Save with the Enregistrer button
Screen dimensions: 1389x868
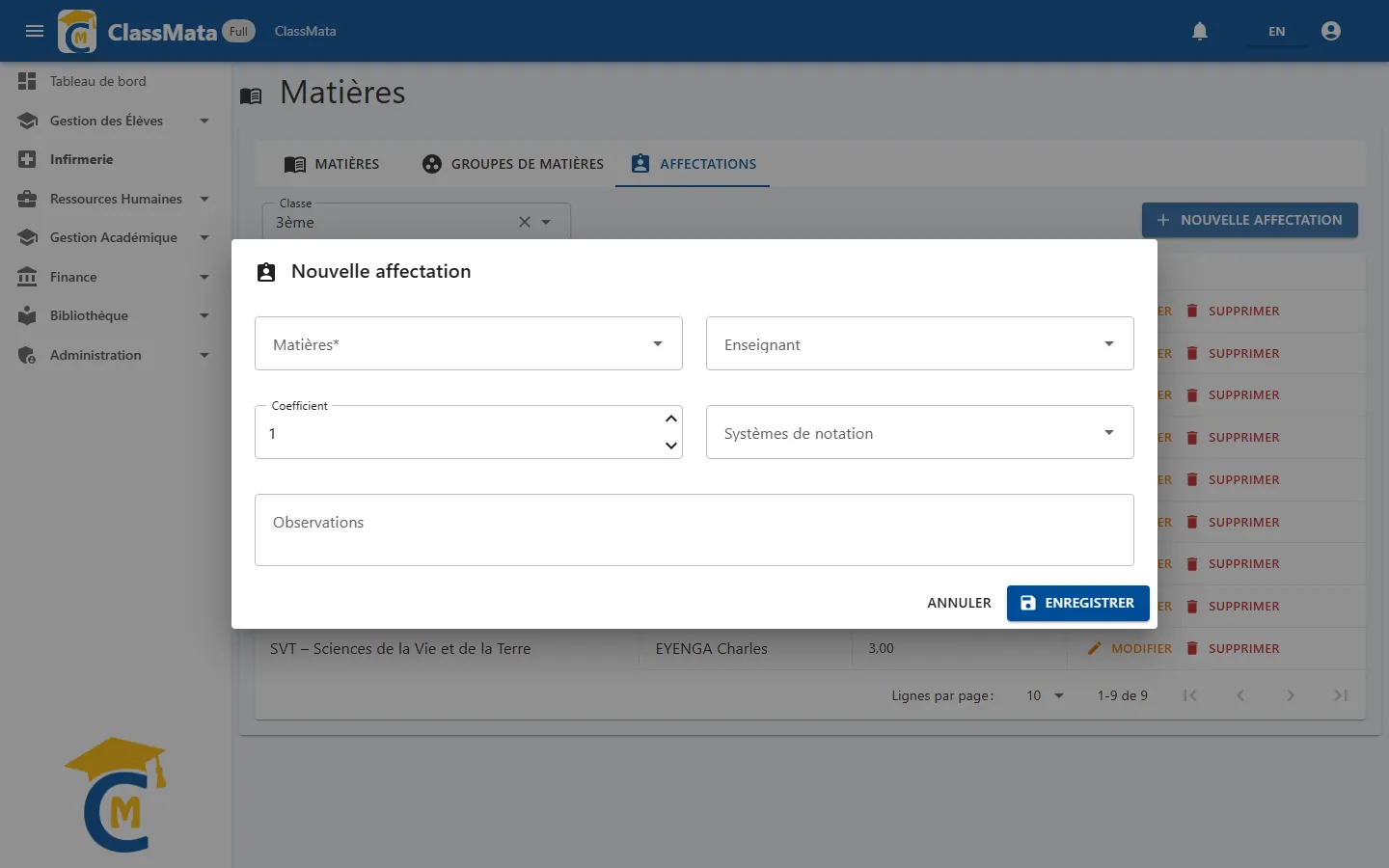(x=1078, y=603)
